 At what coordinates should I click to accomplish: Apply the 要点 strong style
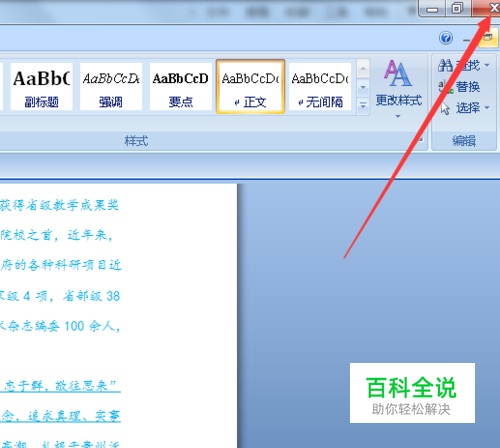point(181,87)
